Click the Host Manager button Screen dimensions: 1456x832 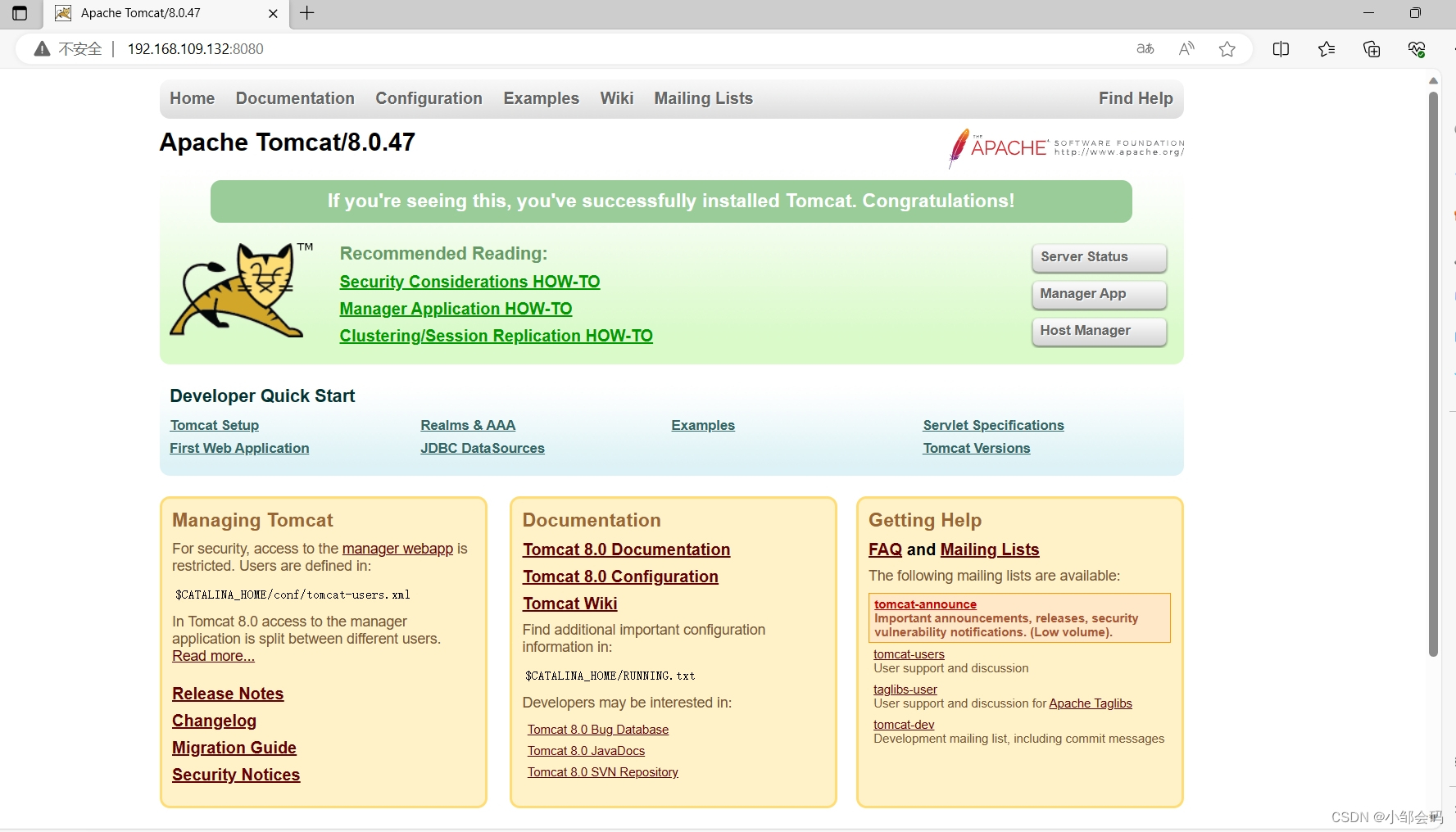tap(1100, 331)
